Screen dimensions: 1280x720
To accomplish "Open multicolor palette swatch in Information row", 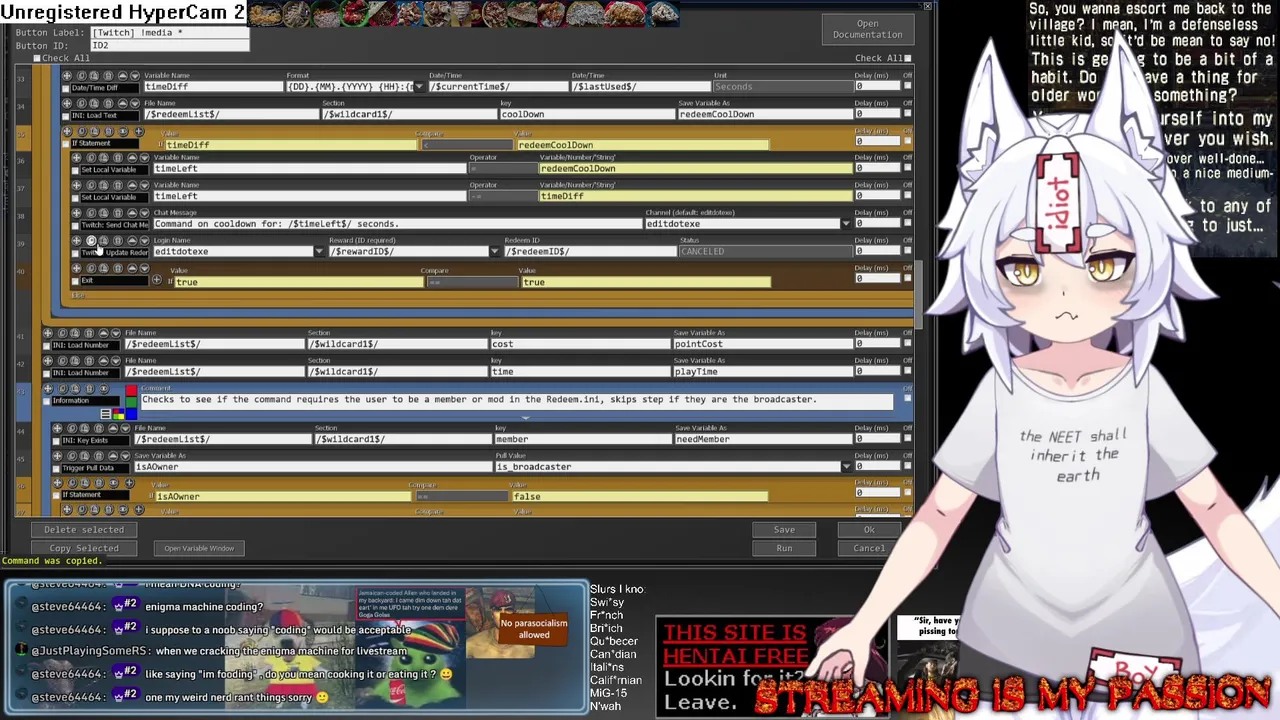I will [118, 414].
